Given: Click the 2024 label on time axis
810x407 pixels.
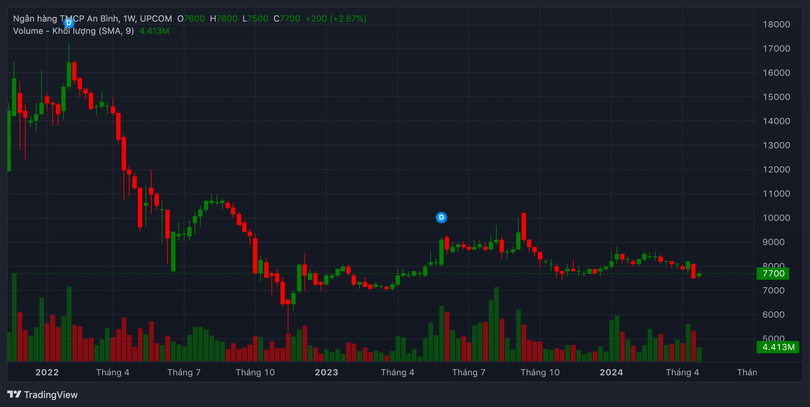Looking at the screenshot, I should pos(611,372).
